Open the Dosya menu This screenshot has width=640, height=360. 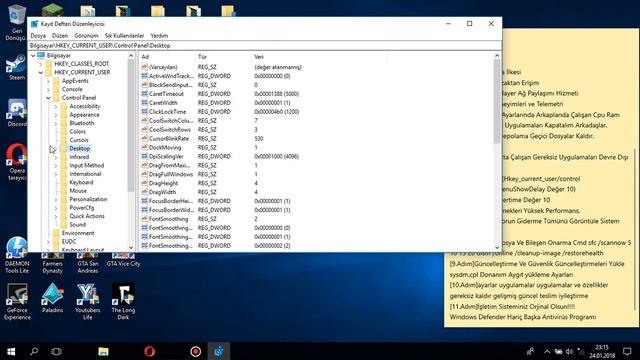point(38,36)
